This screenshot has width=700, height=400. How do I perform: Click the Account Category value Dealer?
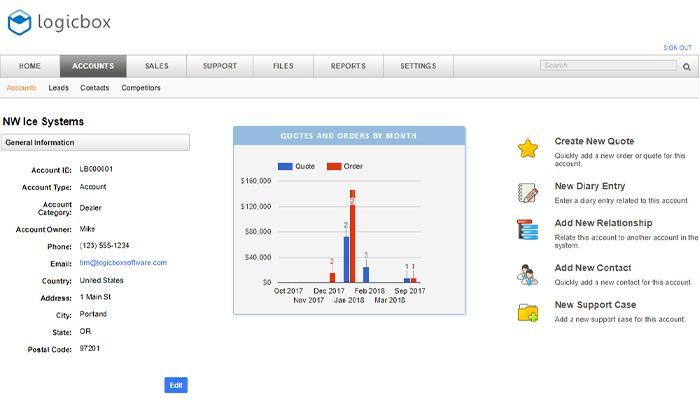pos(91,208)
